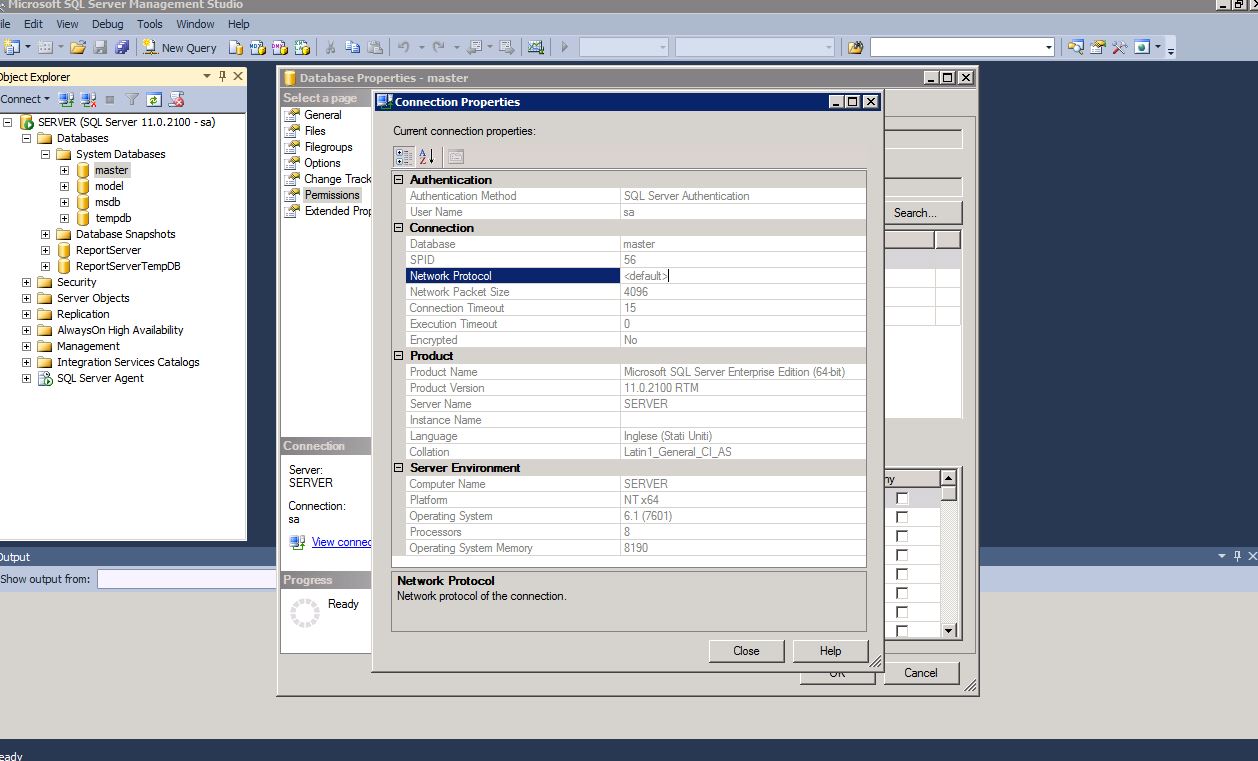The image size is (1258, 761).
Task: Select SQL Server Agent node
Action: pyautogui.click(x=100, y=378)
